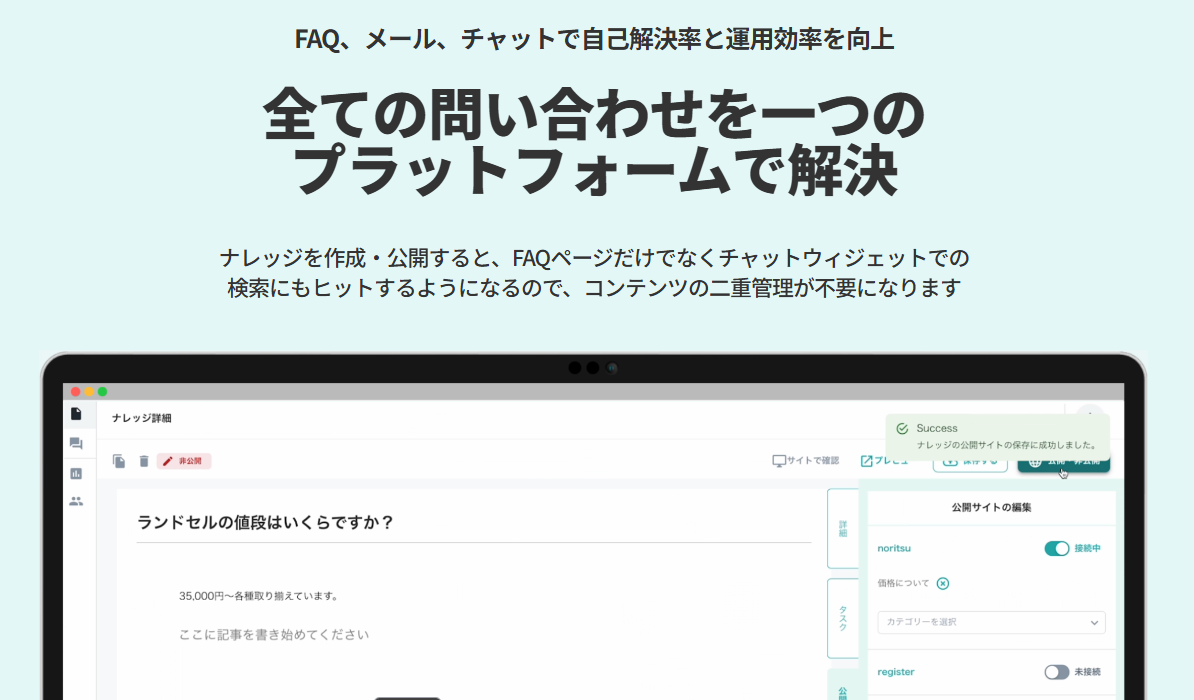Open the プレビュー external preview link

point(884,461)
